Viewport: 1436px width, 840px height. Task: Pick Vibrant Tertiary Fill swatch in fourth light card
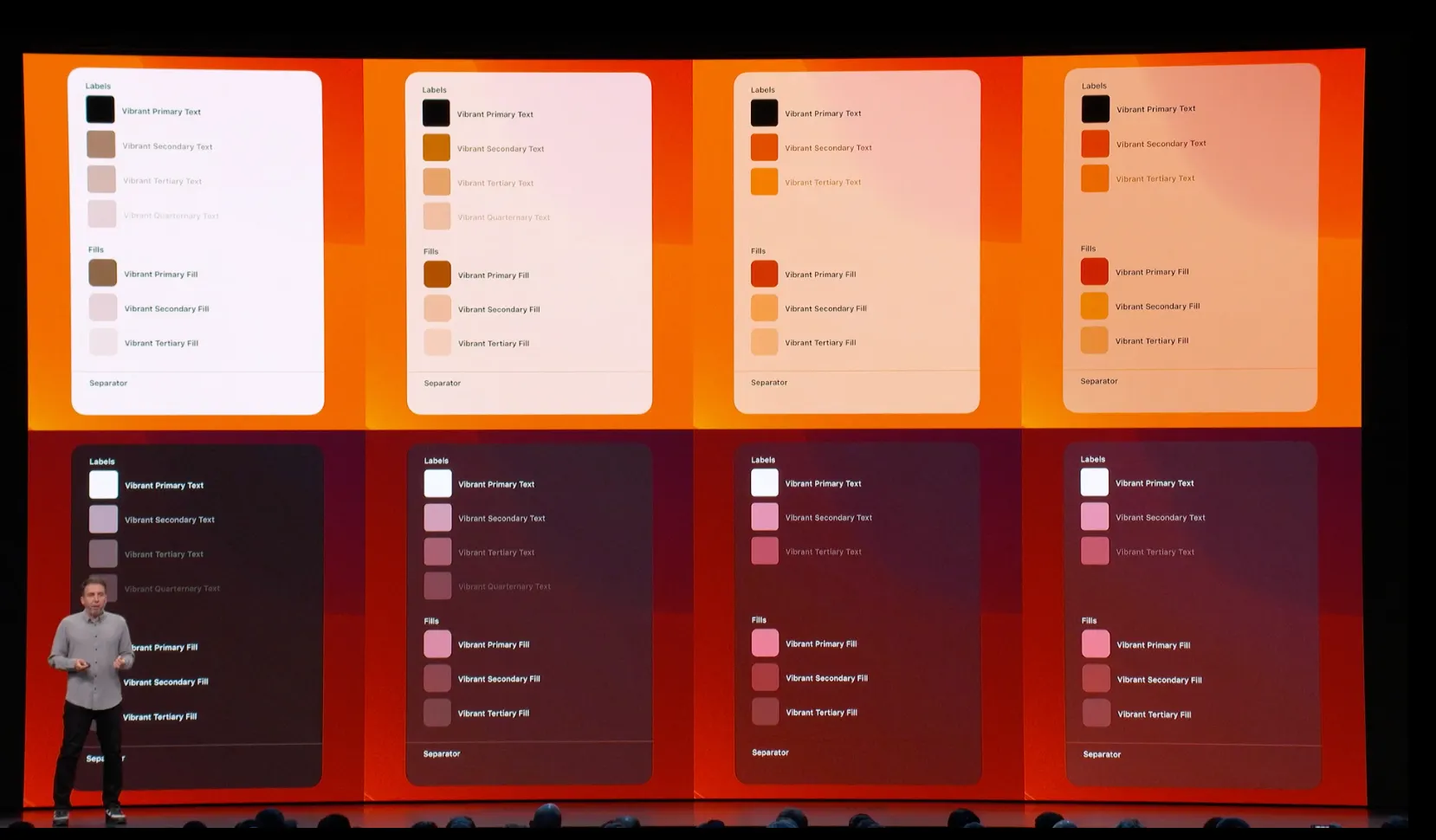(1095, 340)
